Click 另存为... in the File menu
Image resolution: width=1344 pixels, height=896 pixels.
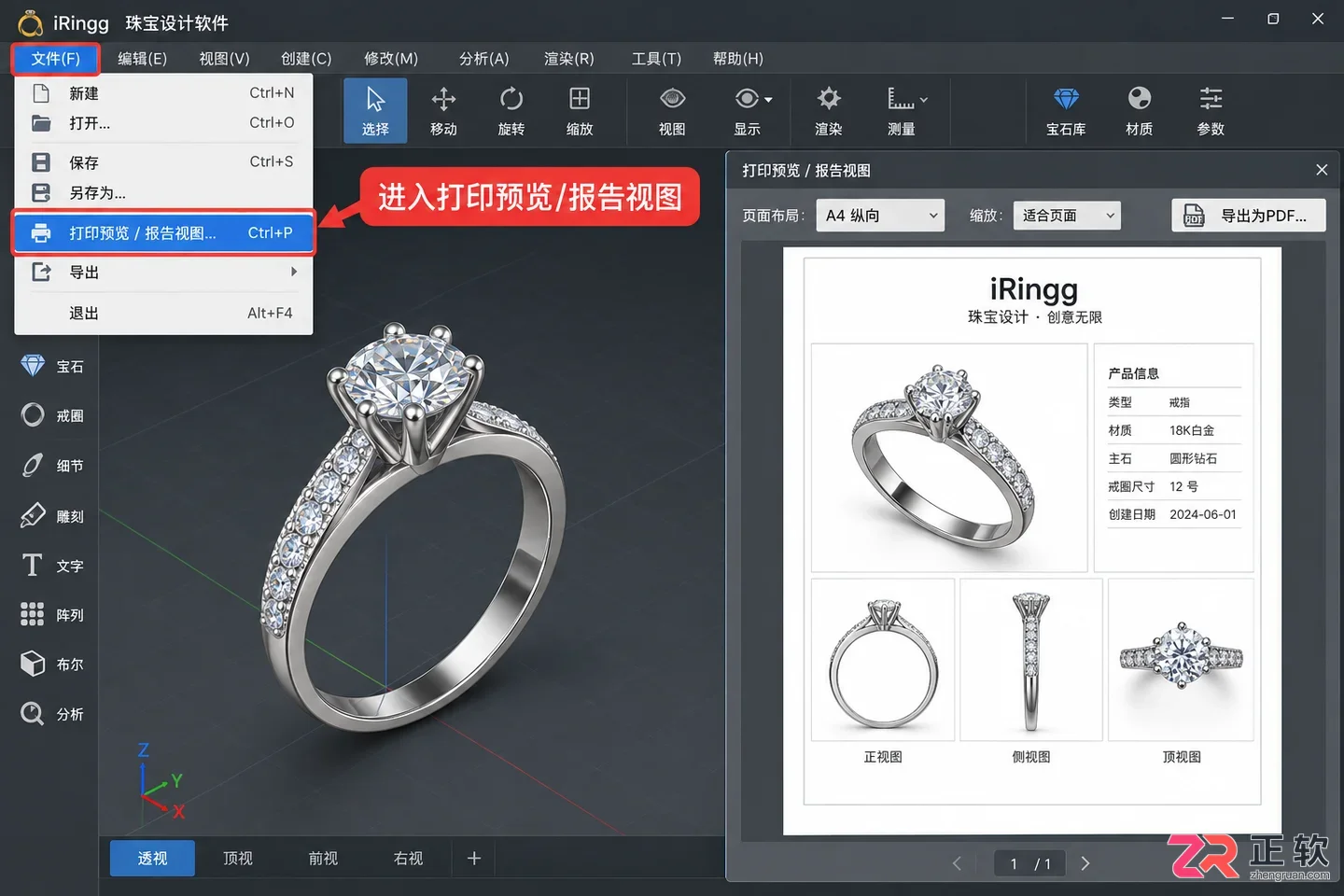click(x=163, y=193)
